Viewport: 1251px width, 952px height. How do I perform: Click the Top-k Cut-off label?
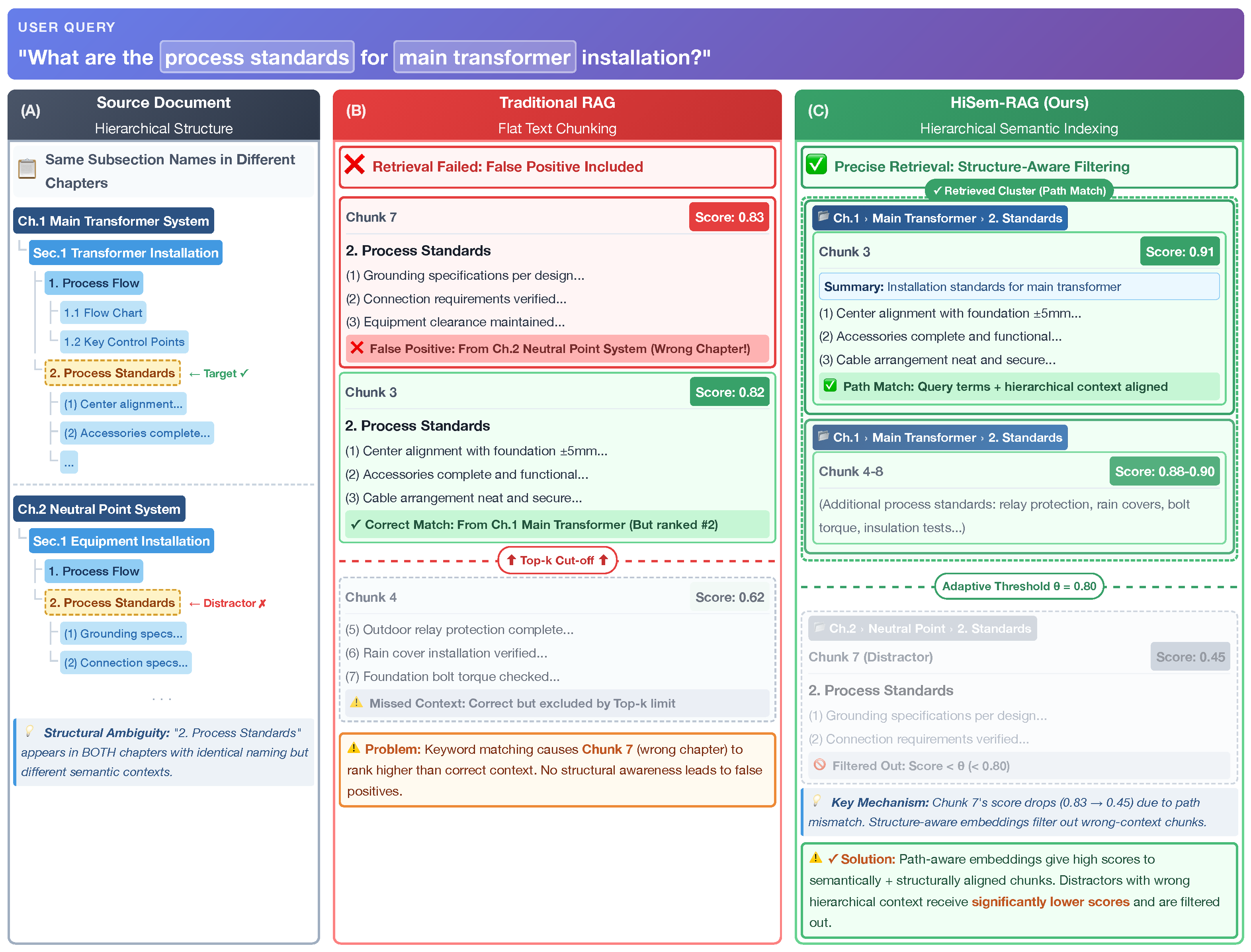[x=557, y=560]
